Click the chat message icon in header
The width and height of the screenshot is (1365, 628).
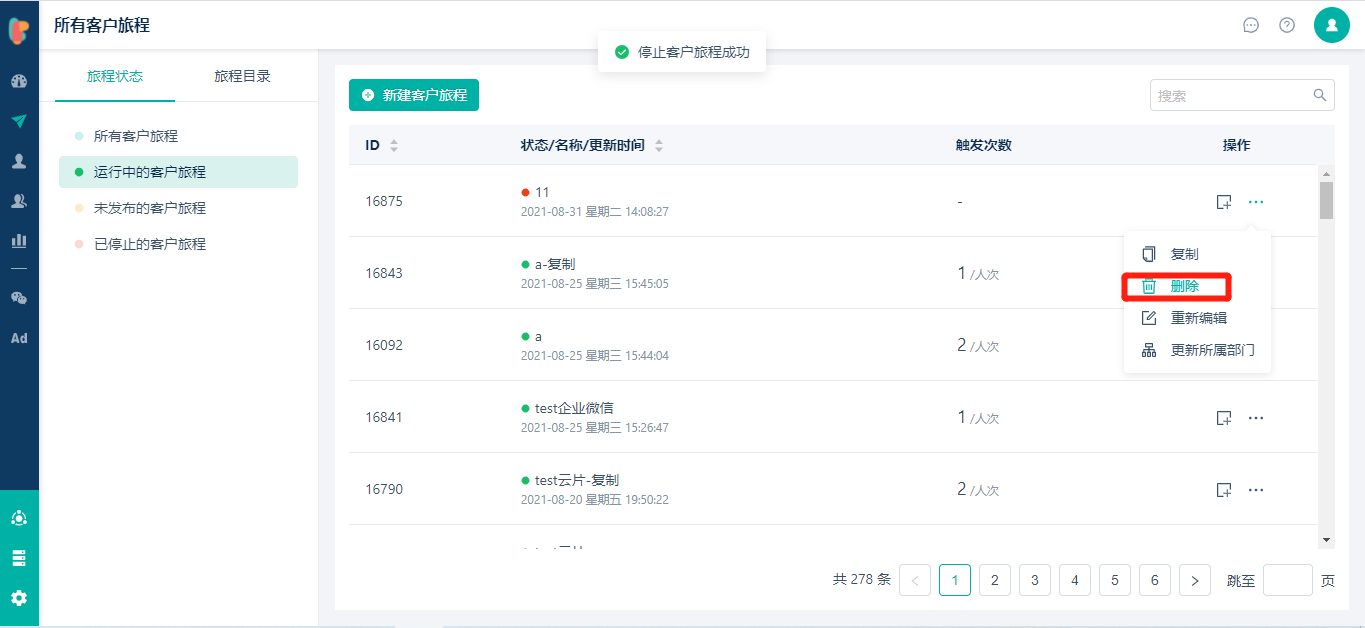point(1251,25)
